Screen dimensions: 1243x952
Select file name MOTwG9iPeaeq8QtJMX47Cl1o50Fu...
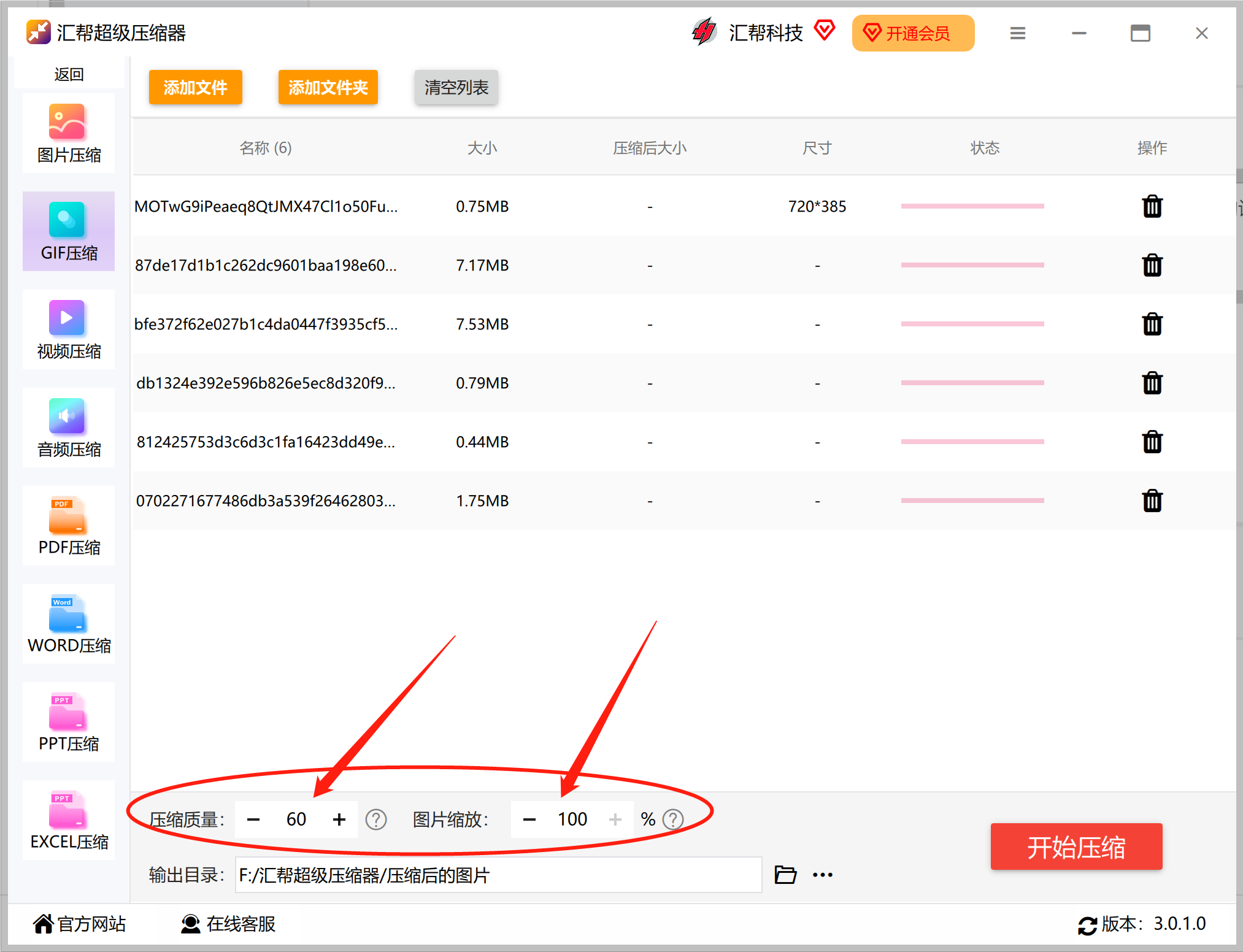(x=266, y=207)
